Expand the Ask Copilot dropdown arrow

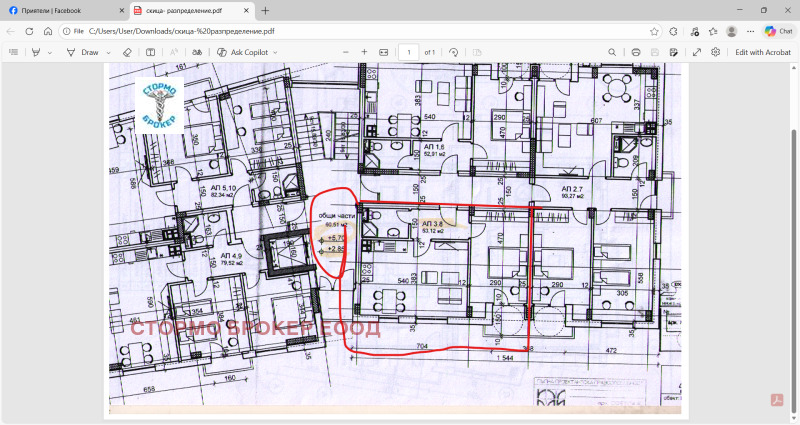pos(274,52)
